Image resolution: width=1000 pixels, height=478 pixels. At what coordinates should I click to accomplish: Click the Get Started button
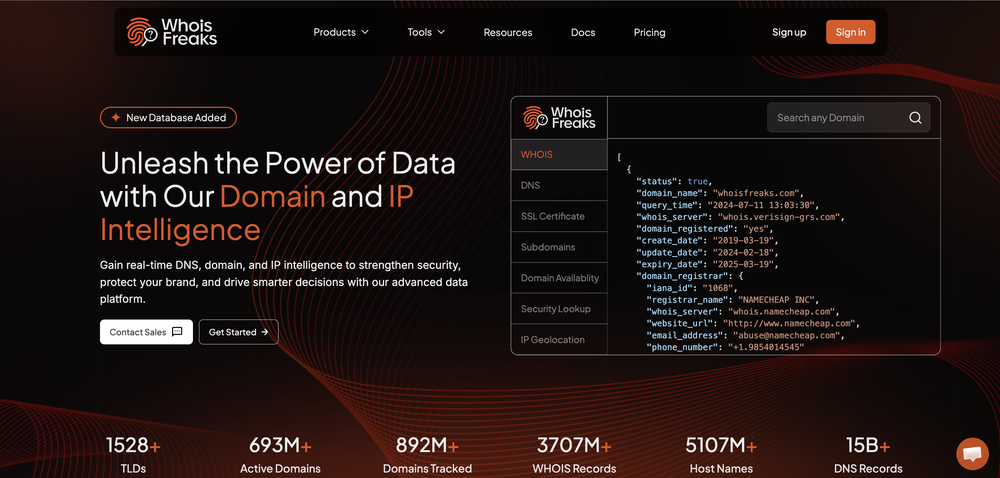[x=239, y=332]
